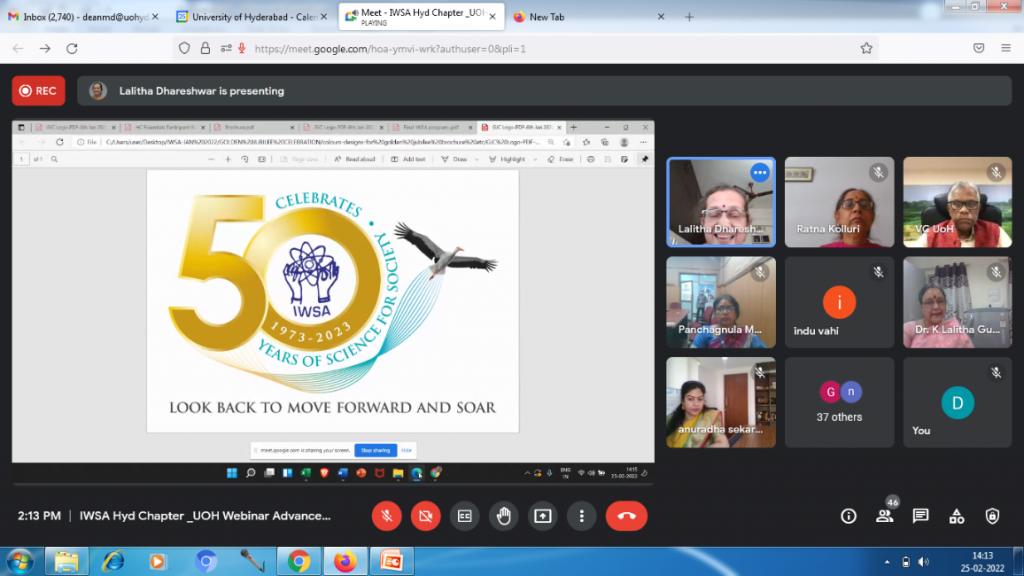Bookmark this page with the star
The height and width of the screenshot is (576, 1024).
(866, 48)
